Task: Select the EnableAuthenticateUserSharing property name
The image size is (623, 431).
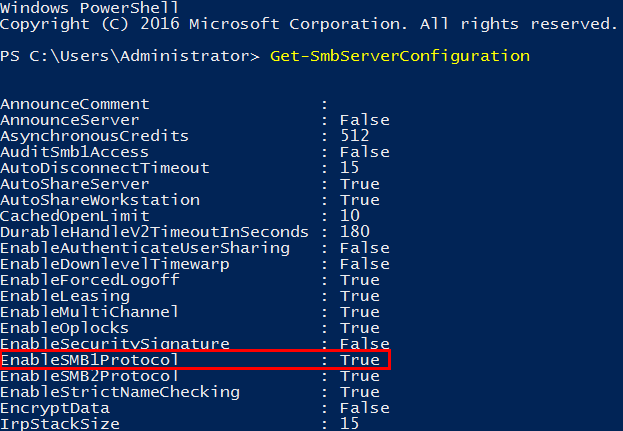Action: click(145, 248)
